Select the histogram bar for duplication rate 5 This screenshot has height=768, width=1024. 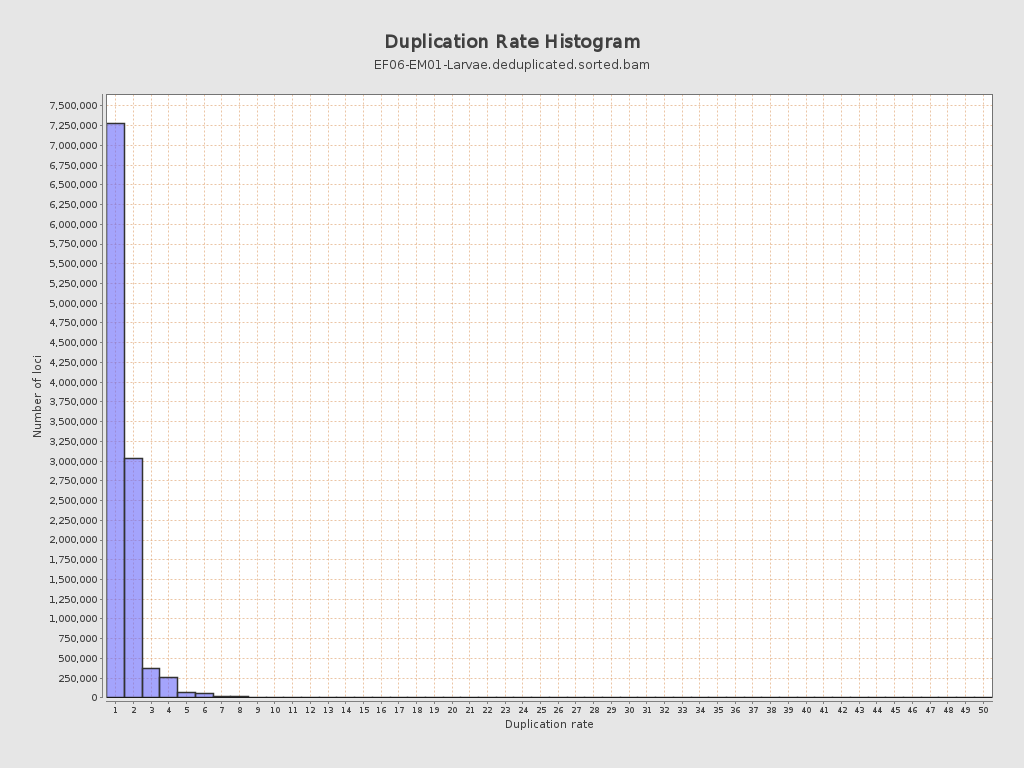tap(186, 695)
